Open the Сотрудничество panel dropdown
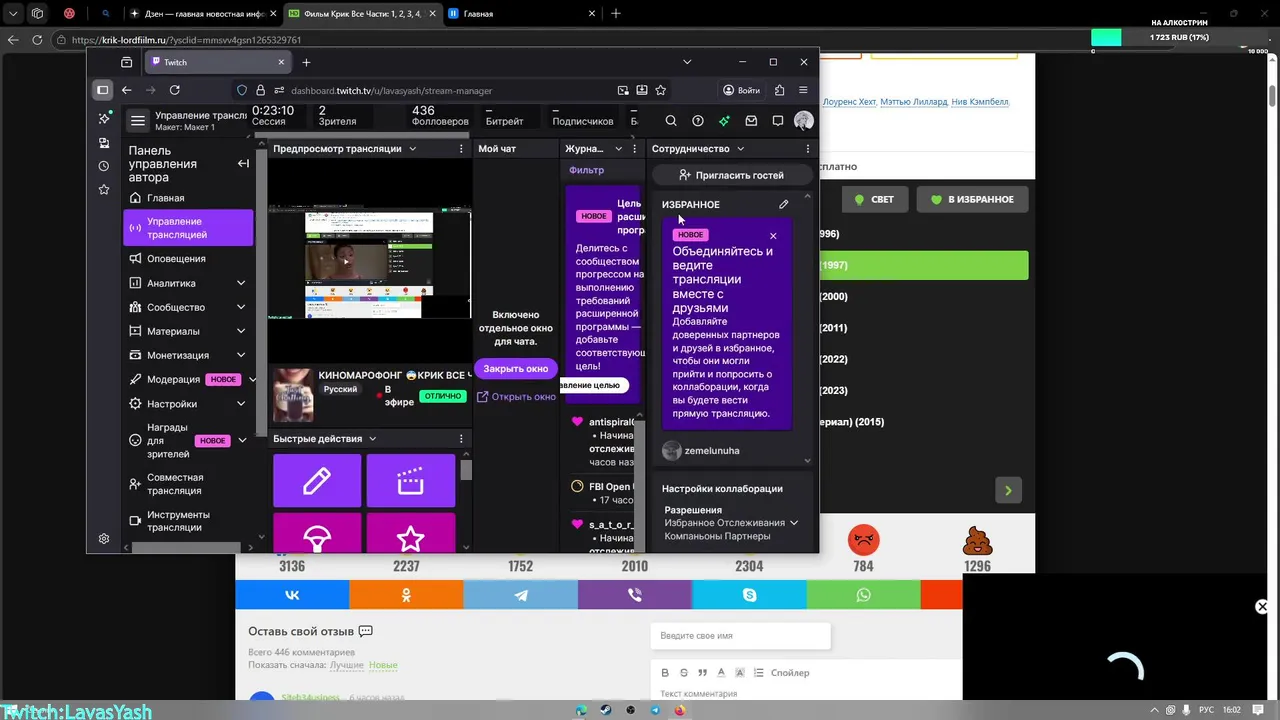 click(740, 149)
